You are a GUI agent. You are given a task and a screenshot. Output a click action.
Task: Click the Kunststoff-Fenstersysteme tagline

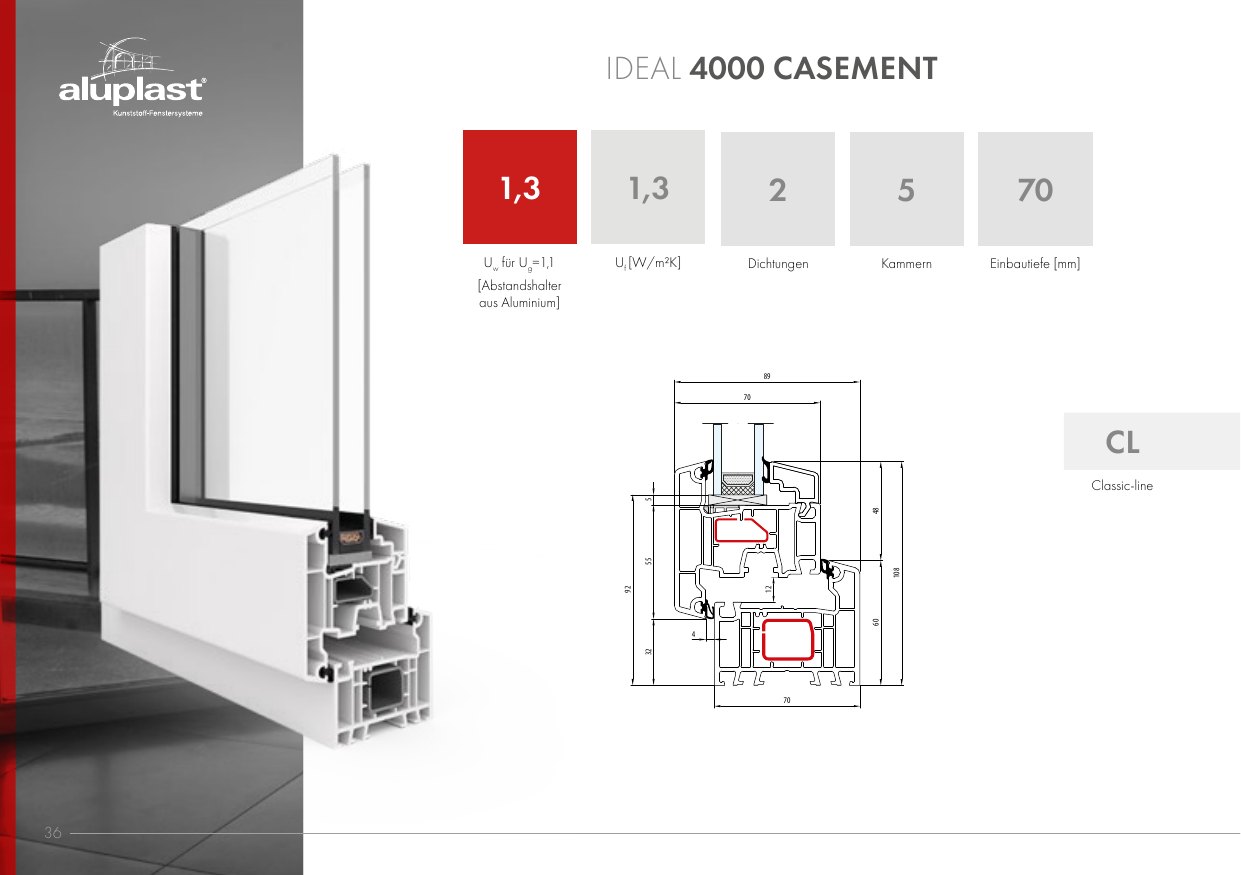pyautogui.click(x=160, y=112)
